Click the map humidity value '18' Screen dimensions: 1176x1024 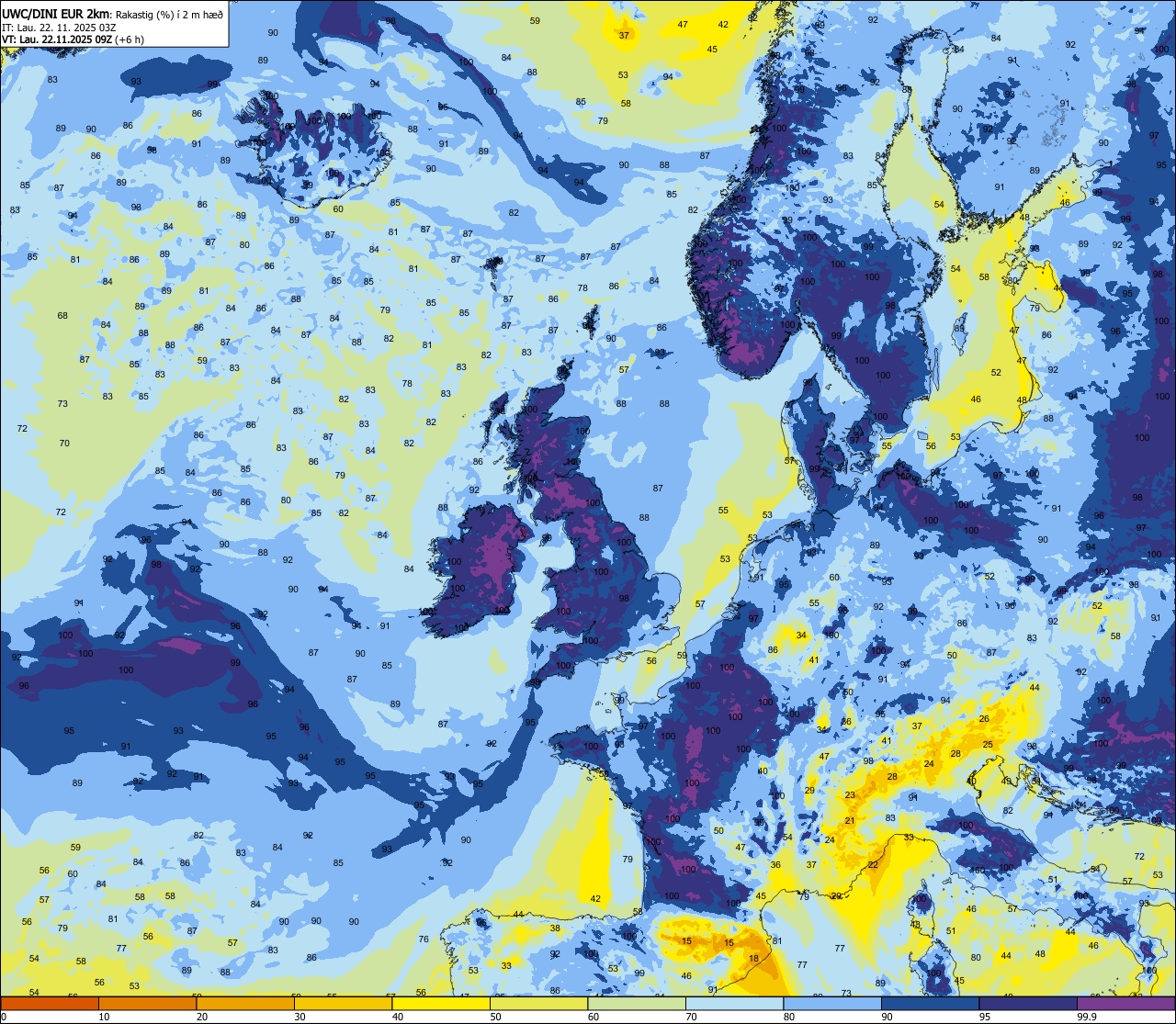[753, 958]
